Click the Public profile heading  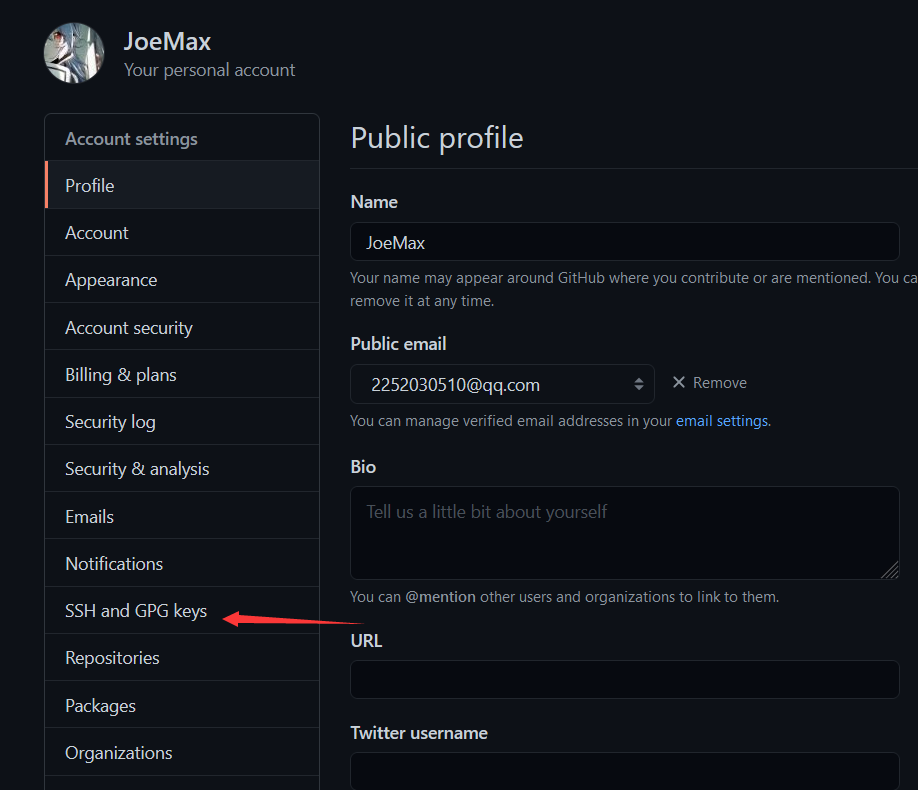[x=437, y=138]
